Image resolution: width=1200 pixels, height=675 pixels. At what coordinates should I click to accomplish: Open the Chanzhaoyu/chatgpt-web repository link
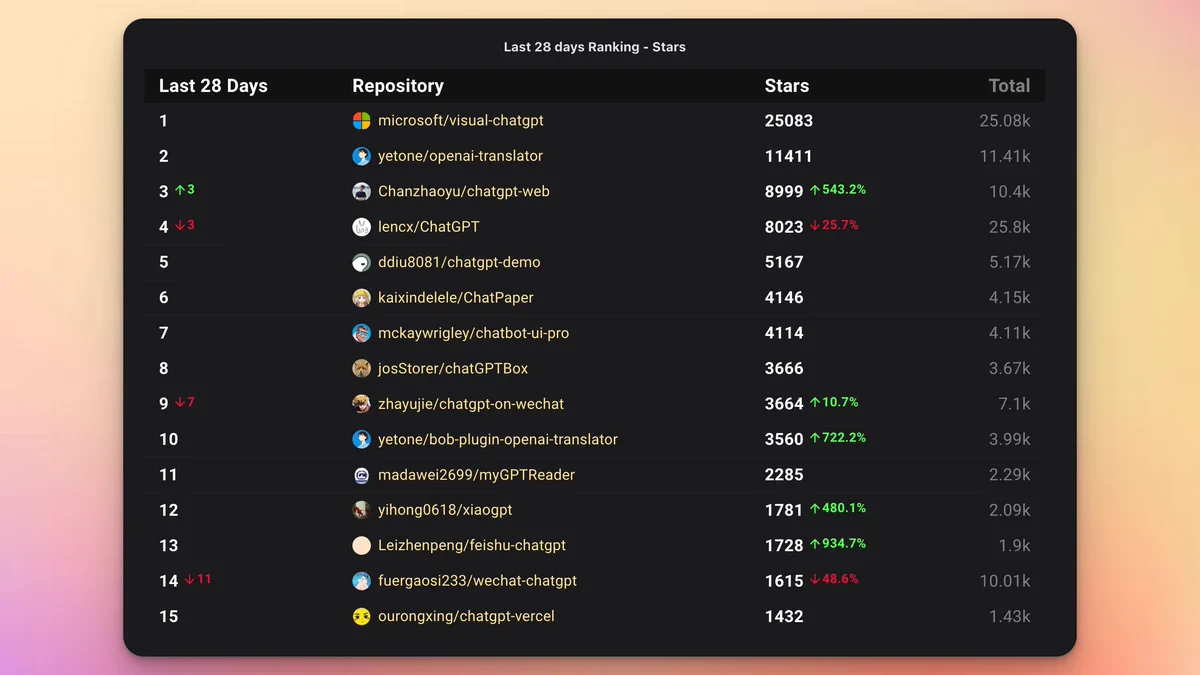tap(464, 192)
